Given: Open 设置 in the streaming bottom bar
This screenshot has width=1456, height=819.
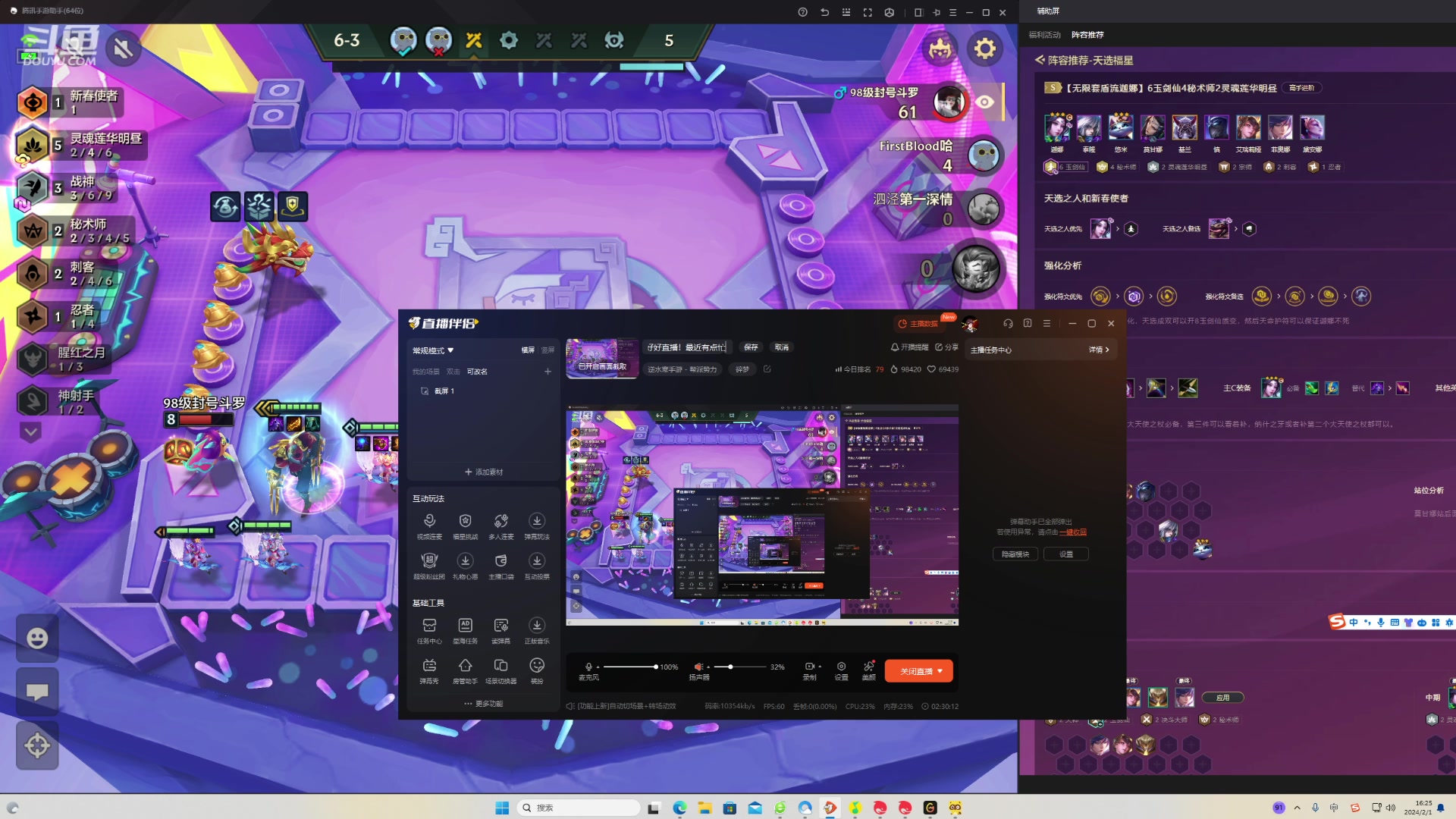Looking at the screenshot, I should pyautogui.click(x=841, y=670).
